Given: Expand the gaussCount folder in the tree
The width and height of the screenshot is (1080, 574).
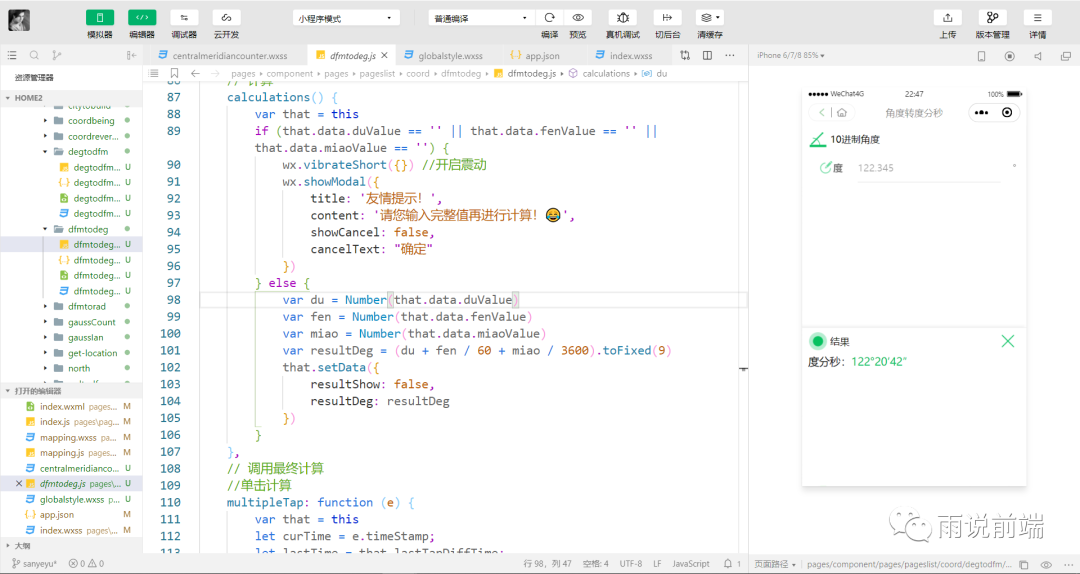Looking at the screenshot, I should (x=91, y=322).
